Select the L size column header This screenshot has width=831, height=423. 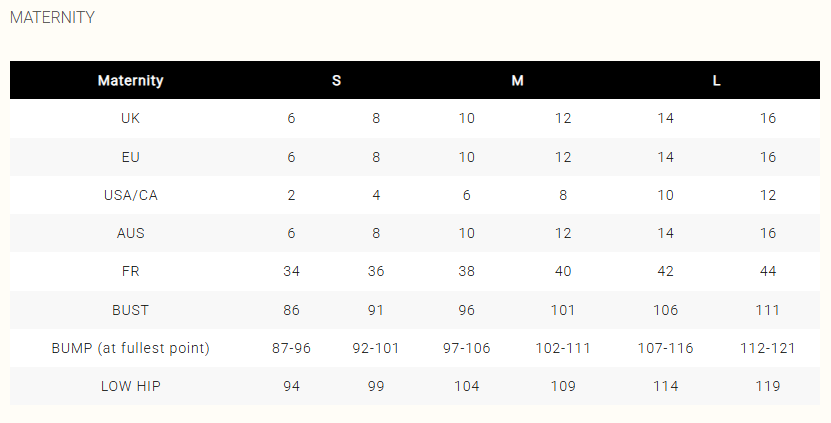tap(717, 80)
